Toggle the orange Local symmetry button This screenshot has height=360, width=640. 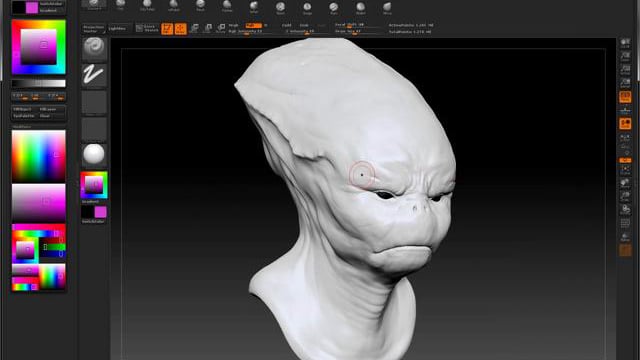coord(625,123)
